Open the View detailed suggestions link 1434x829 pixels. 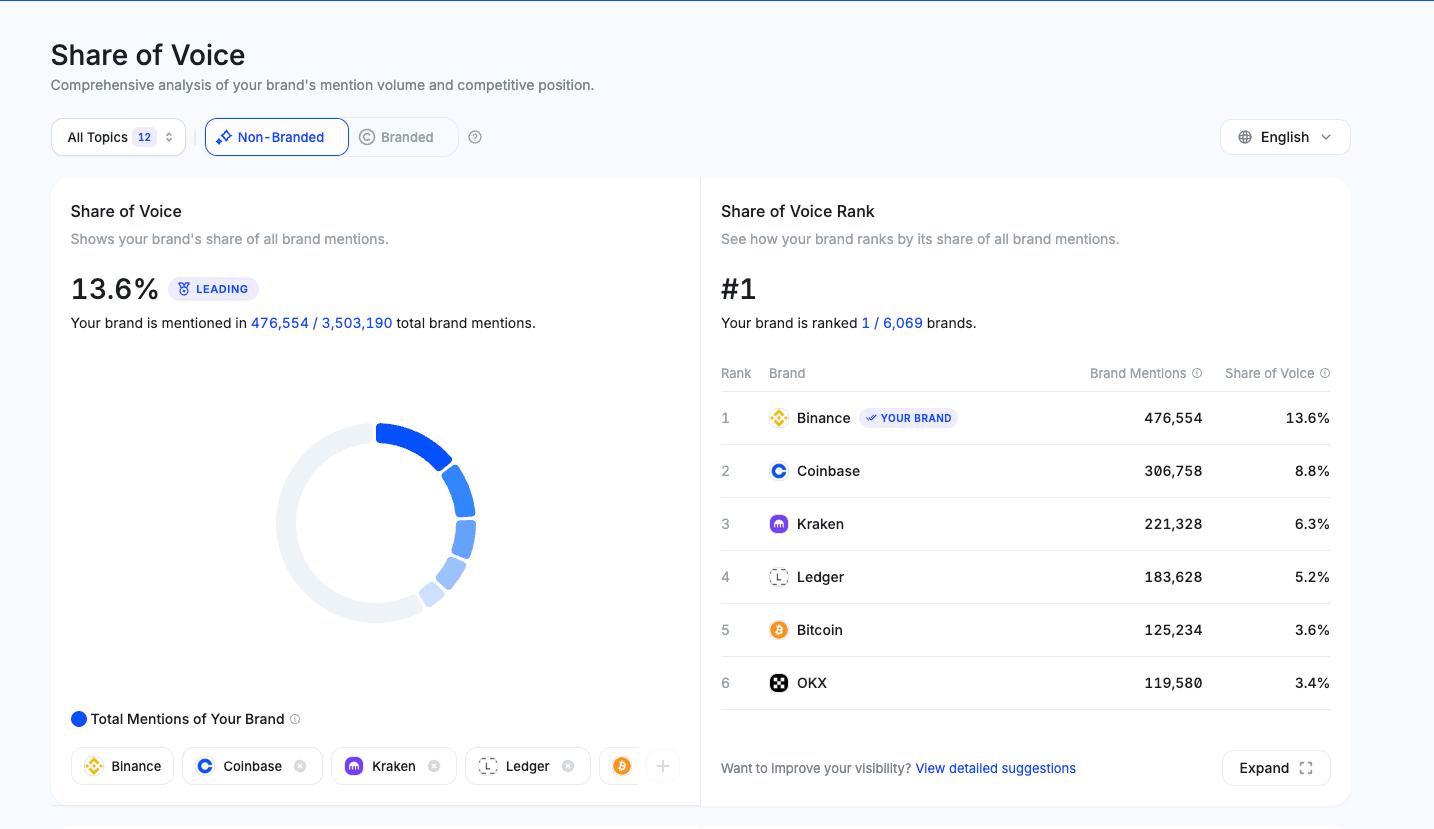click(995, 768)
